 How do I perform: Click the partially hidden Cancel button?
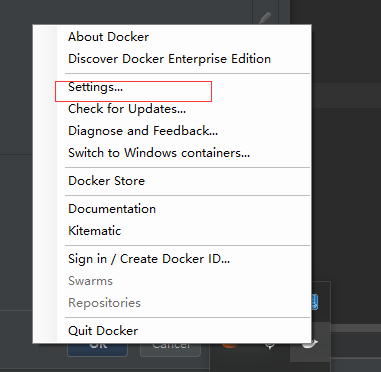170,349
